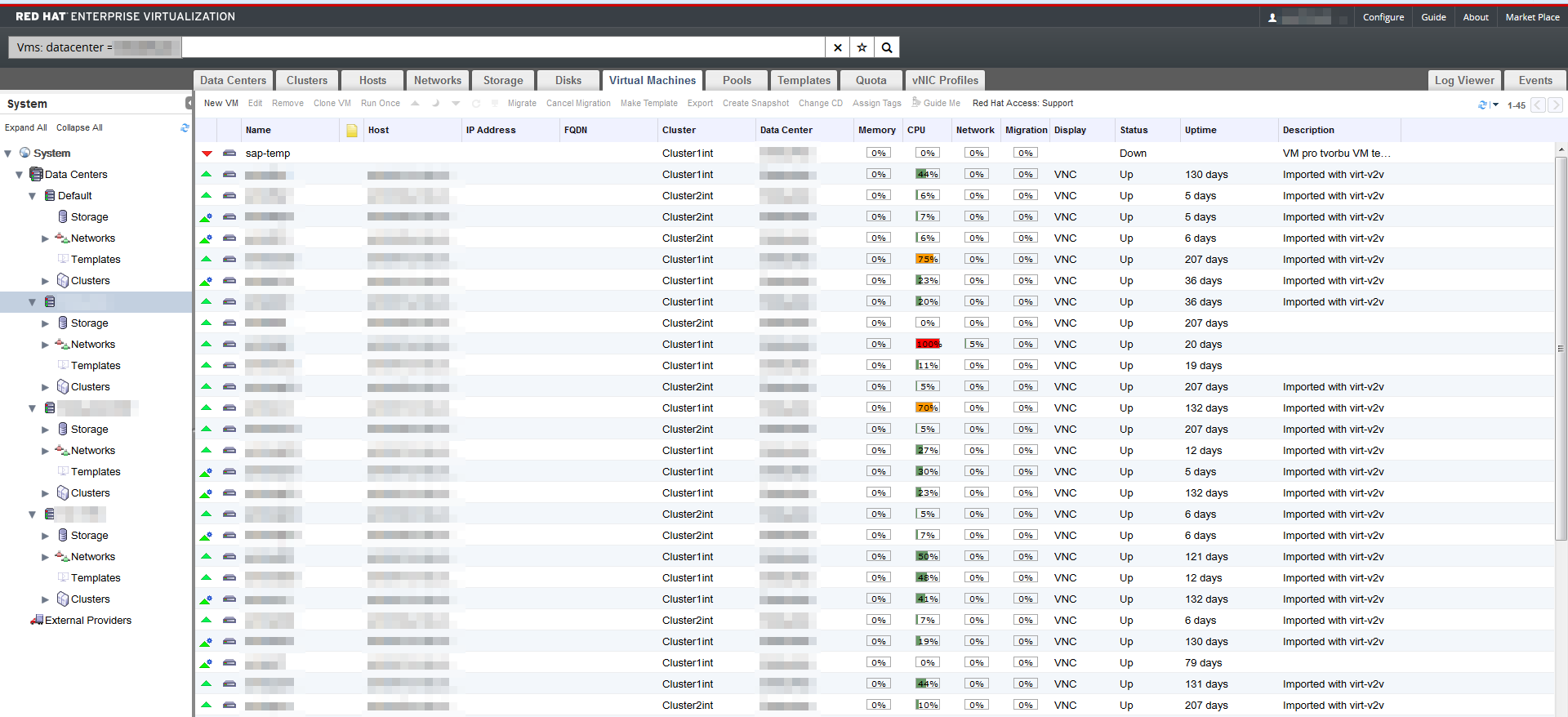1568x717 pixels.
Task: Refresh the virtual machines grid
Action: pyautogui.click(x=1482, y=105)
